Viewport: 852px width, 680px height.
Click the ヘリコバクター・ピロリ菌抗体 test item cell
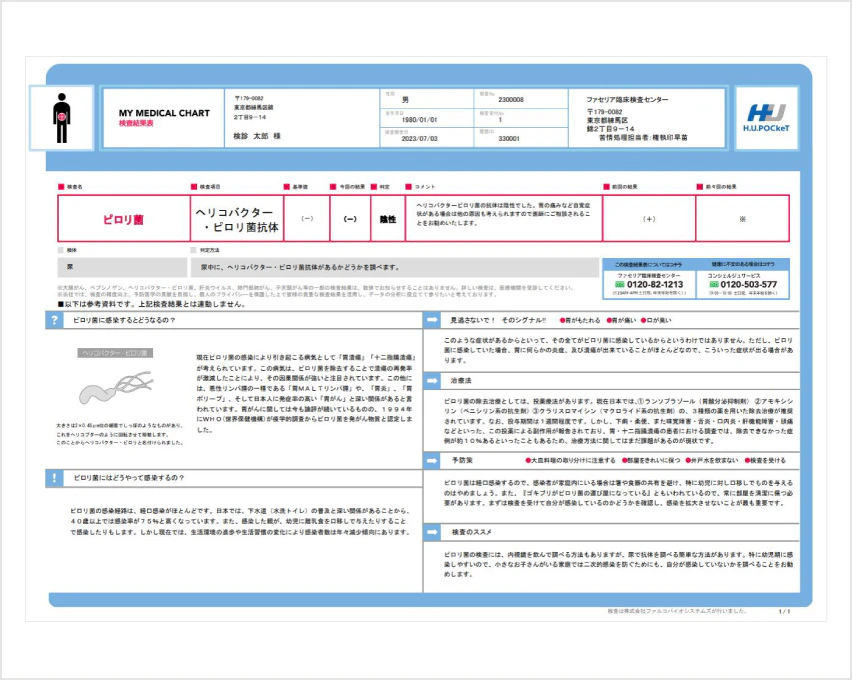coord(237,219)
